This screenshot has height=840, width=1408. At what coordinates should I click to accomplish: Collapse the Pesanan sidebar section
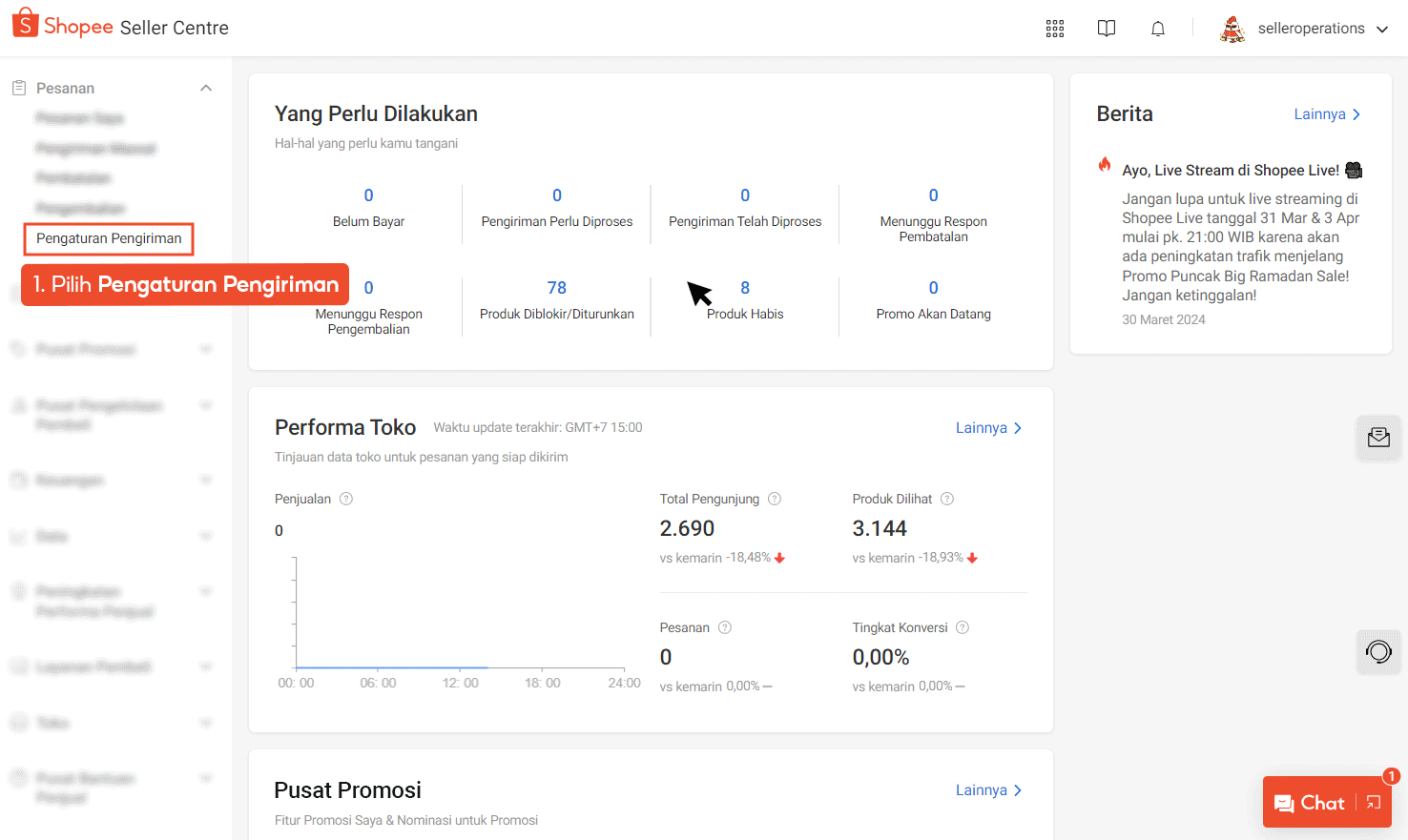[x=206, y=88]
